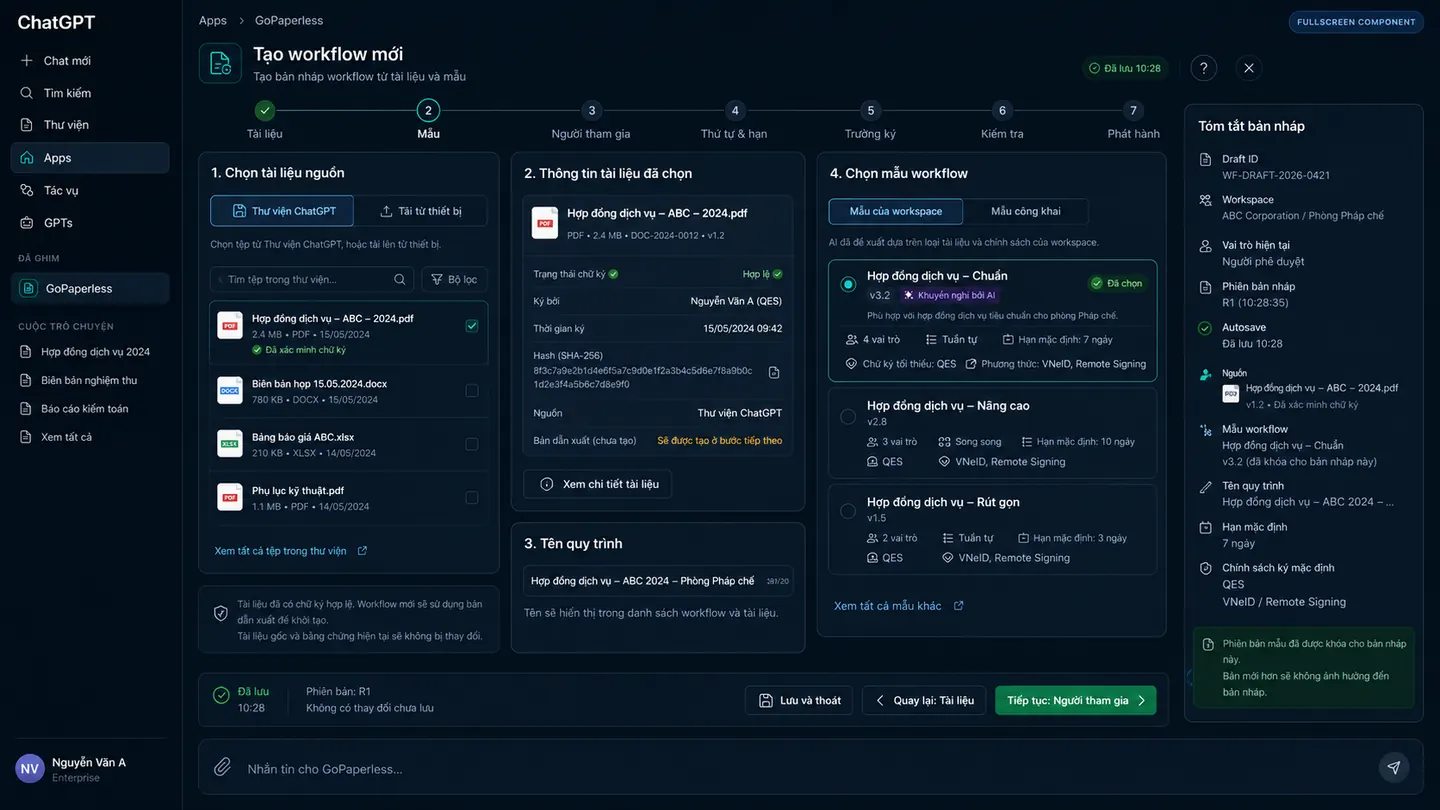Open Xem tất cả mẫu khác link

[x=888, y=606]
